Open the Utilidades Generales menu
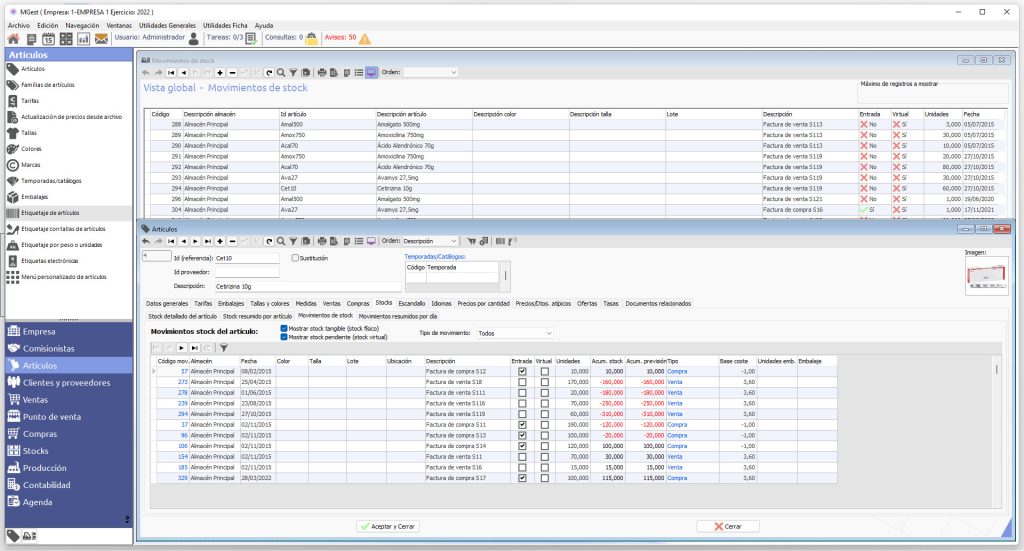 (x=167, y=25)
